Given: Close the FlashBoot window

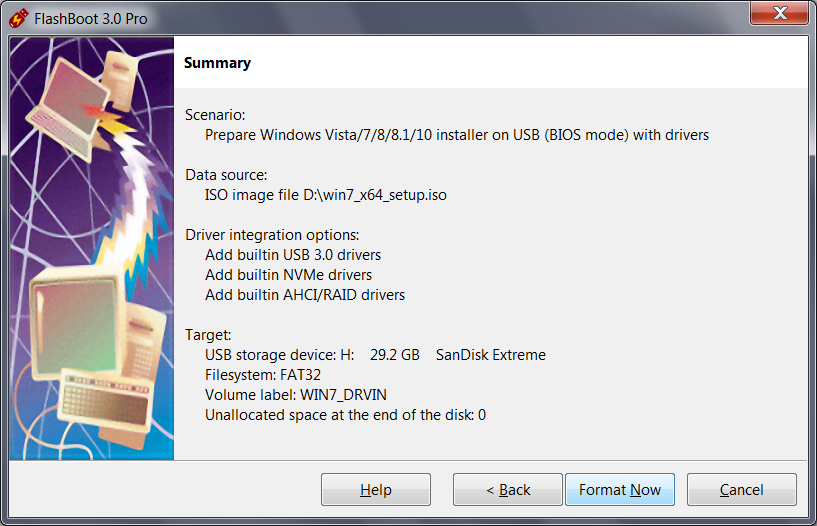Looking at the screenshot, I should [779, 12].
